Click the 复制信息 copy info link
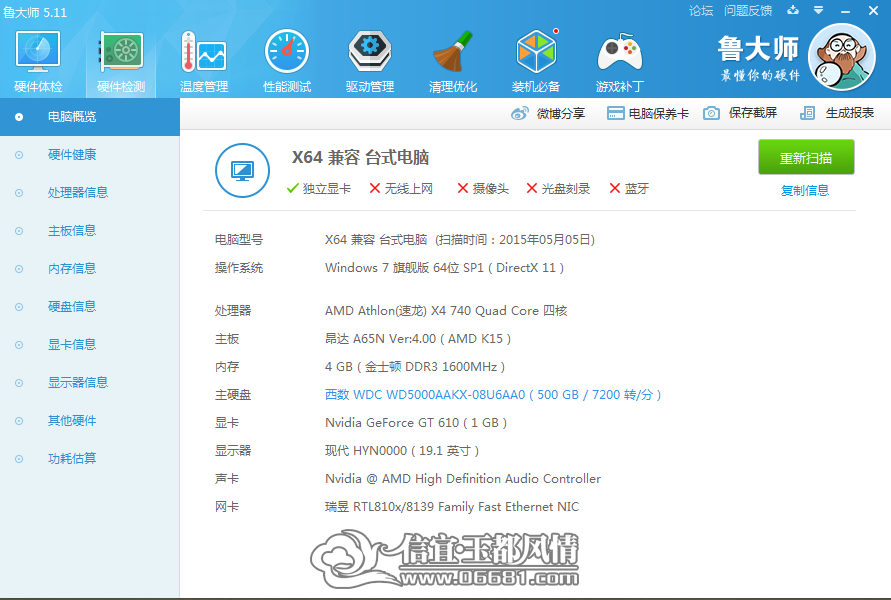Screen dimensions: 891x600 [805, 190]
